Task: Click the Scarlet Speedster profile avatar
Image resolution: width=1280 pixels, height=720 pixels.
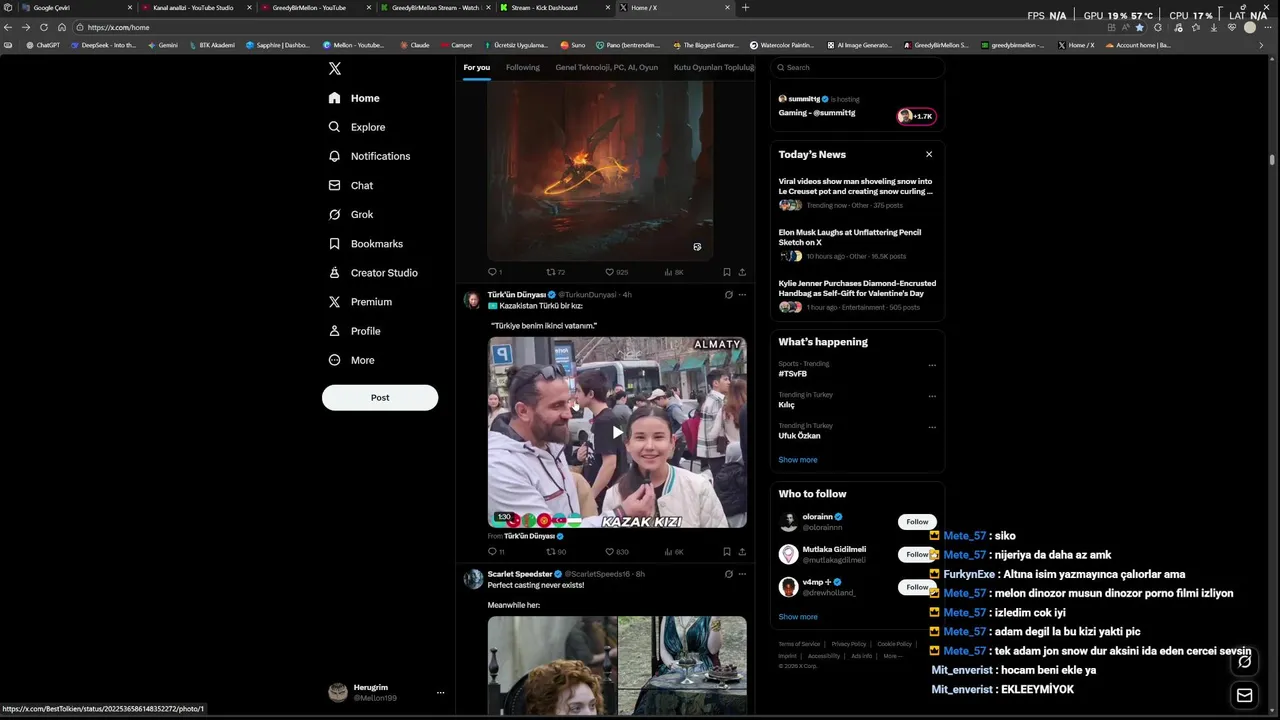Action: click(x=471, y=579)
